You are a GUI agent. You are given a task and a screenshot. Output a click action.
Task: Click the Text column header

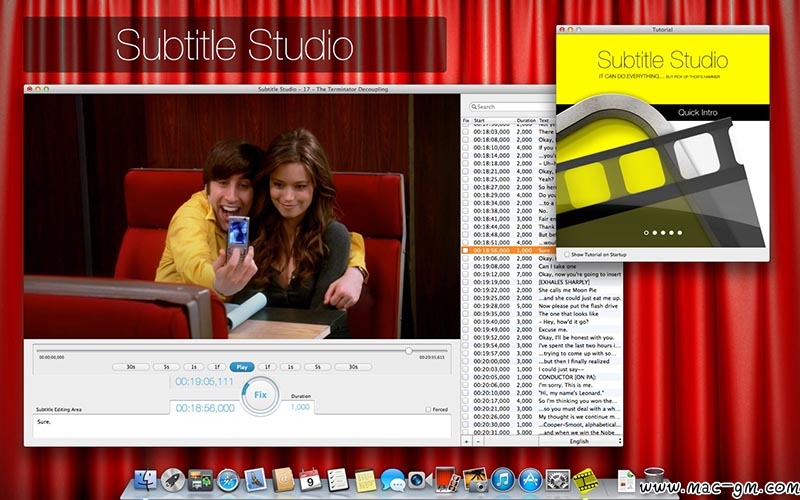coord(544,121)
